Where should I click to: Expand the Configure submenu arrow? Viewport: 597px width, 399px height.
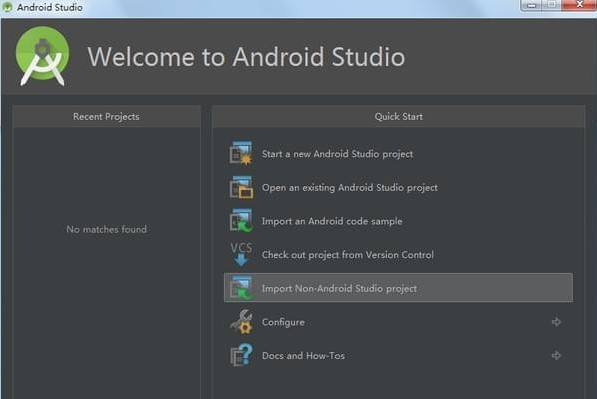click(556, 322)
